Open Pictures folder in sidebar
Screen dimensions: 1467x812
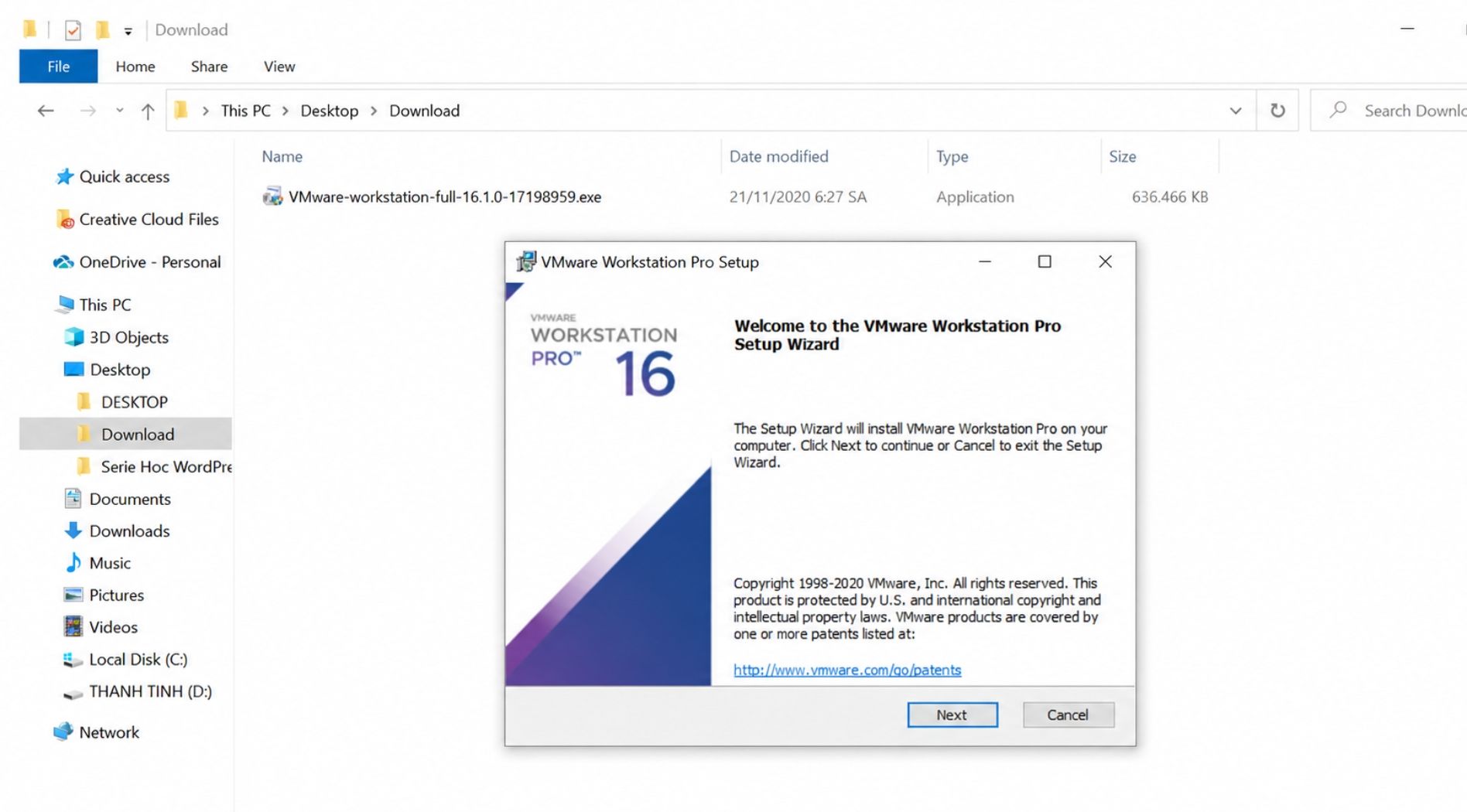point(116,595)
